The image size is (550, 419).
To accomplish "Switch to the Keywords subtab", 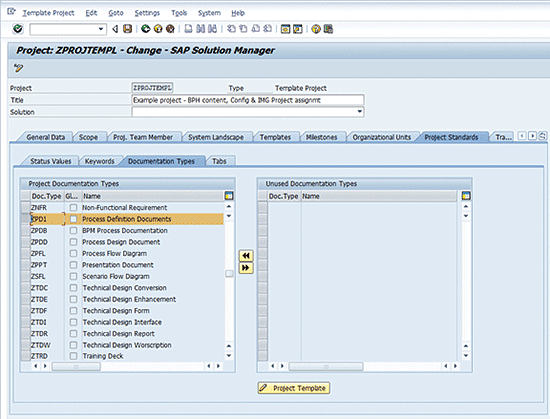I will click(99, 161).
